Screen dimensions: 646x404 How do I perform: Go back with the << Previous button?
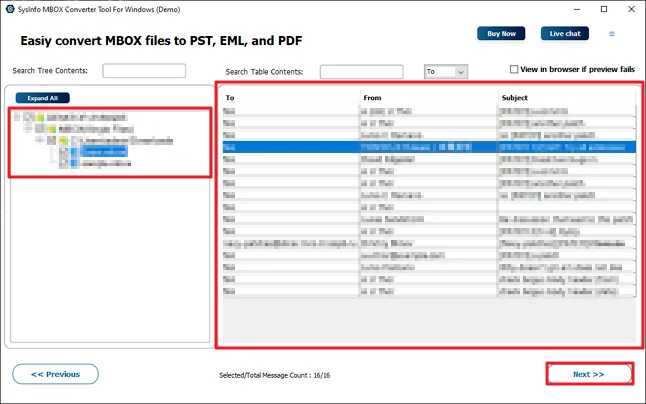(56, 374)
